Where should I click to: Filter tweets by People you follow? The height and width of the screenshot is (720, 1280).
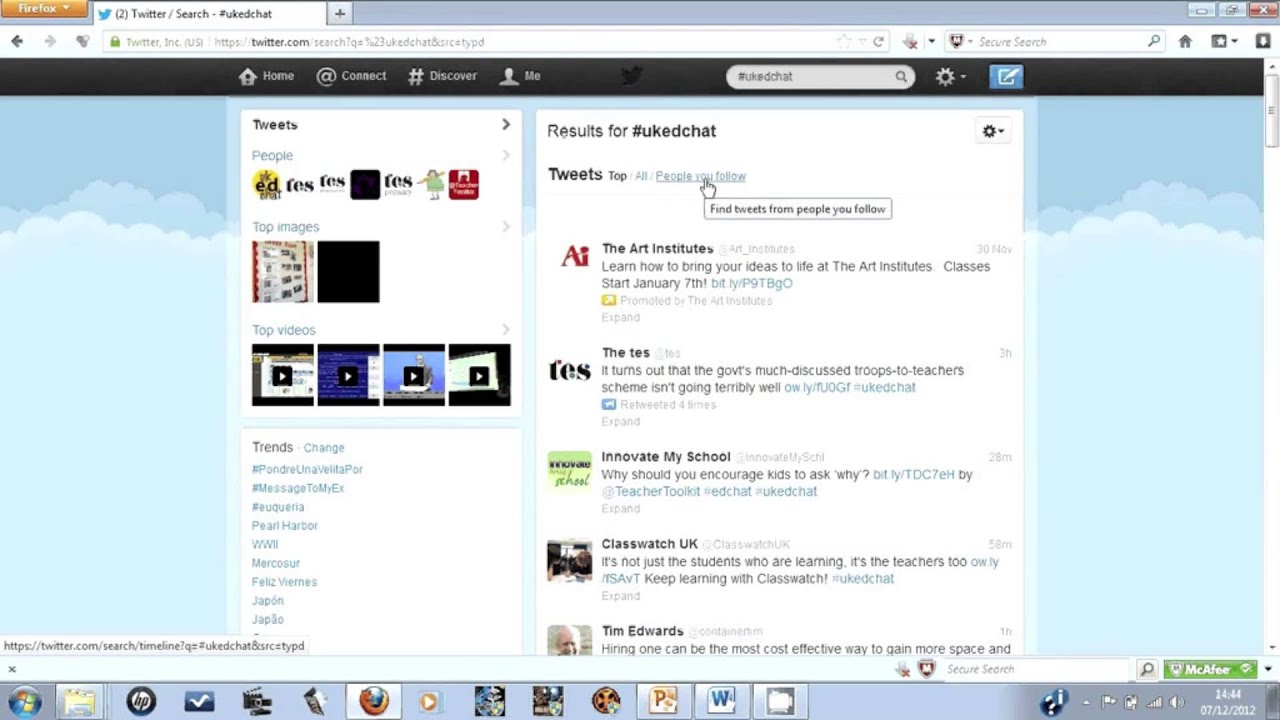tap(700, 176)
